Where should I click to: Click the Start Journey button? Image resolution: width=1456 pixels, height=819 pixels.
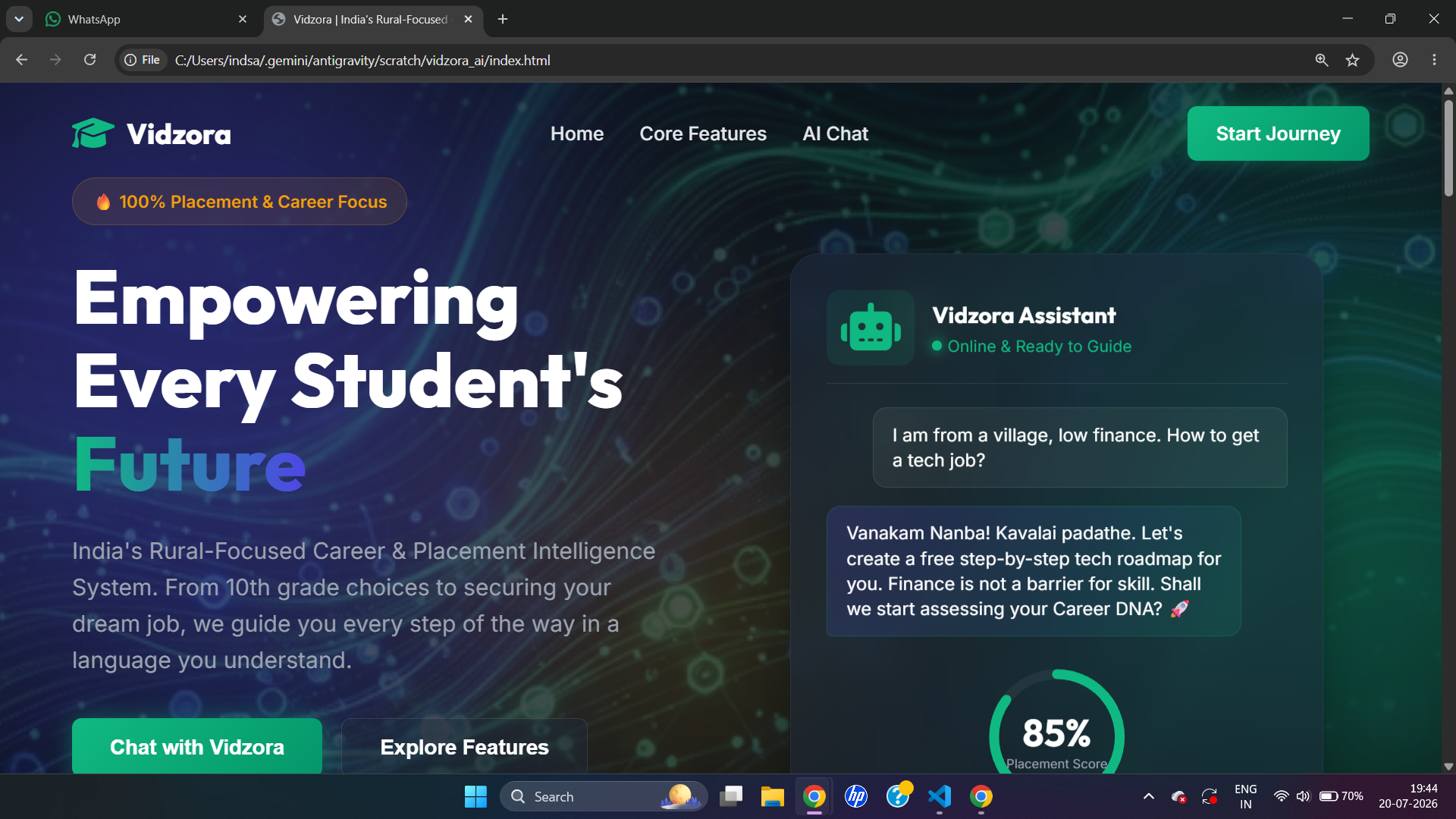pyautogui.click(x=1278, y=133)
